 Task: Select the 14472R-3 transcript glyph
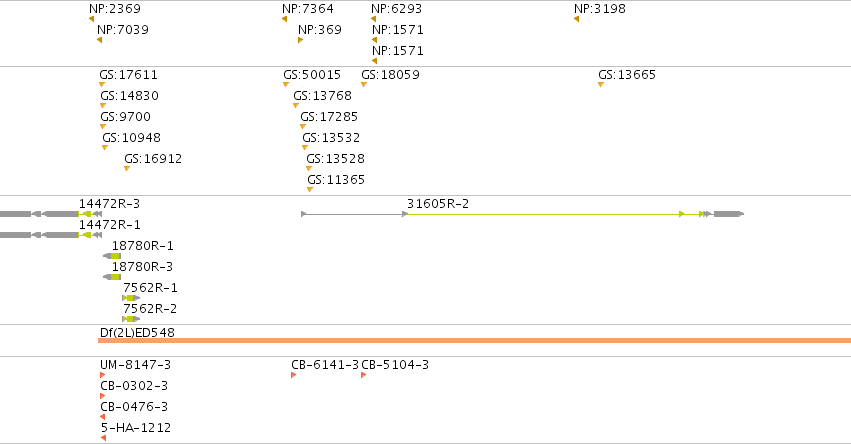51,214
